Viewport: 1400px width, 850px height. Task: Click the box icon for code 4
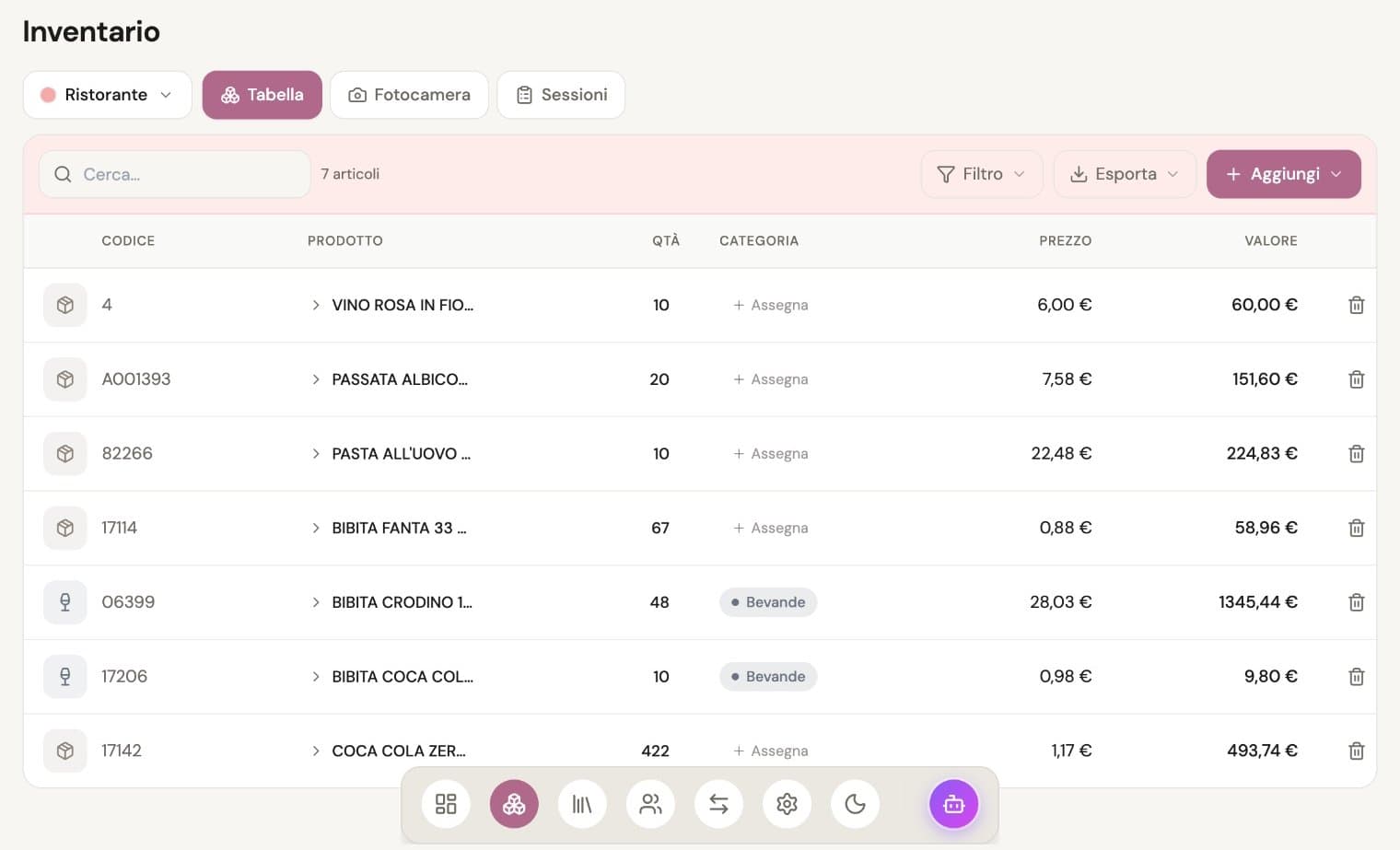[x=65, y=305]
